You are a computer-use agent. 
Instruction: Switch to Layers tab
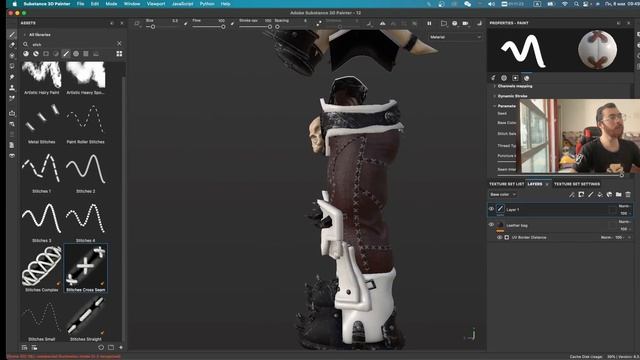[x=535, y=184]
